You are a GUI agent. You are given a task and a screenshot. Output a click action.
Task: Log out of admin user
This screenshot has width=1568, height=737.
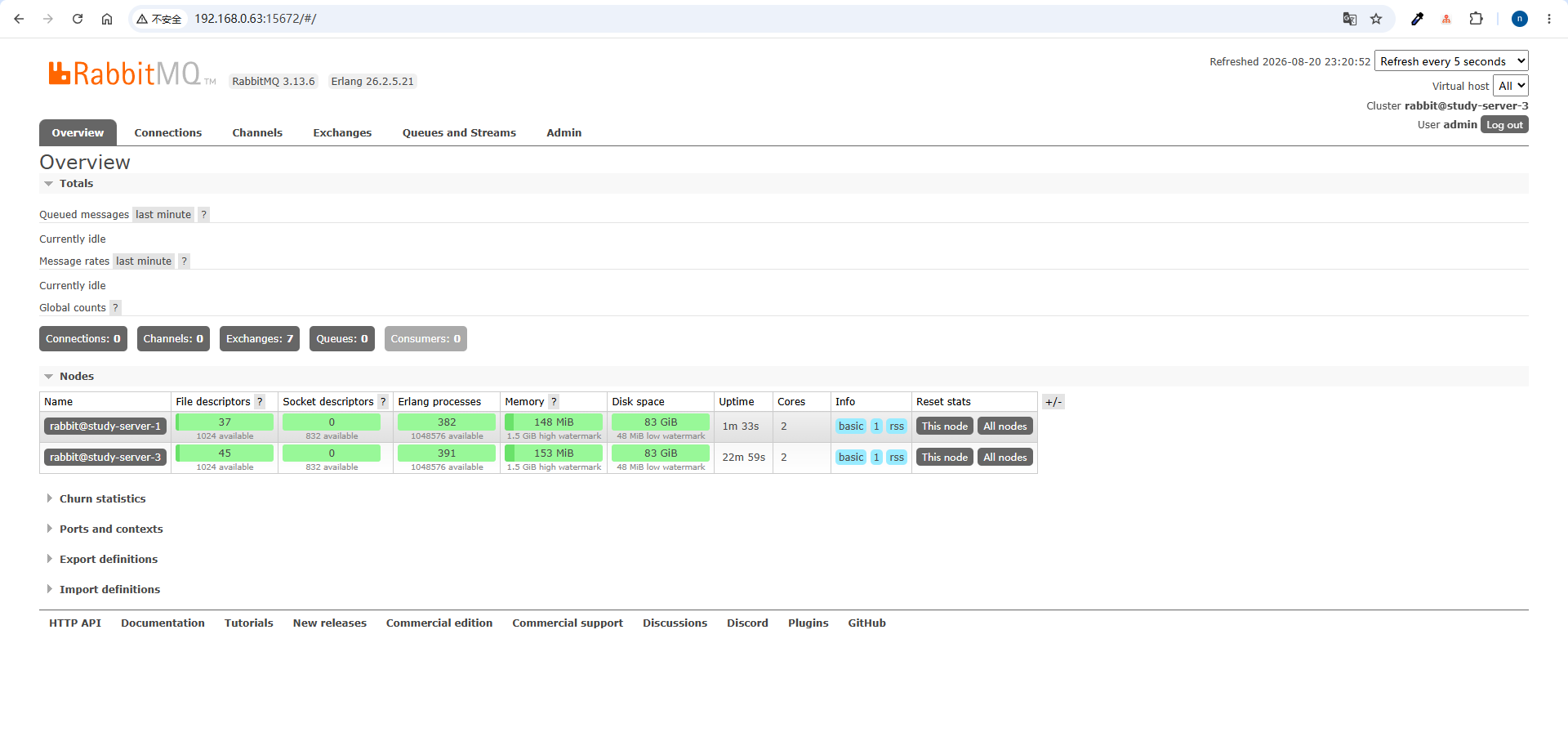[x=1504, y=125]
